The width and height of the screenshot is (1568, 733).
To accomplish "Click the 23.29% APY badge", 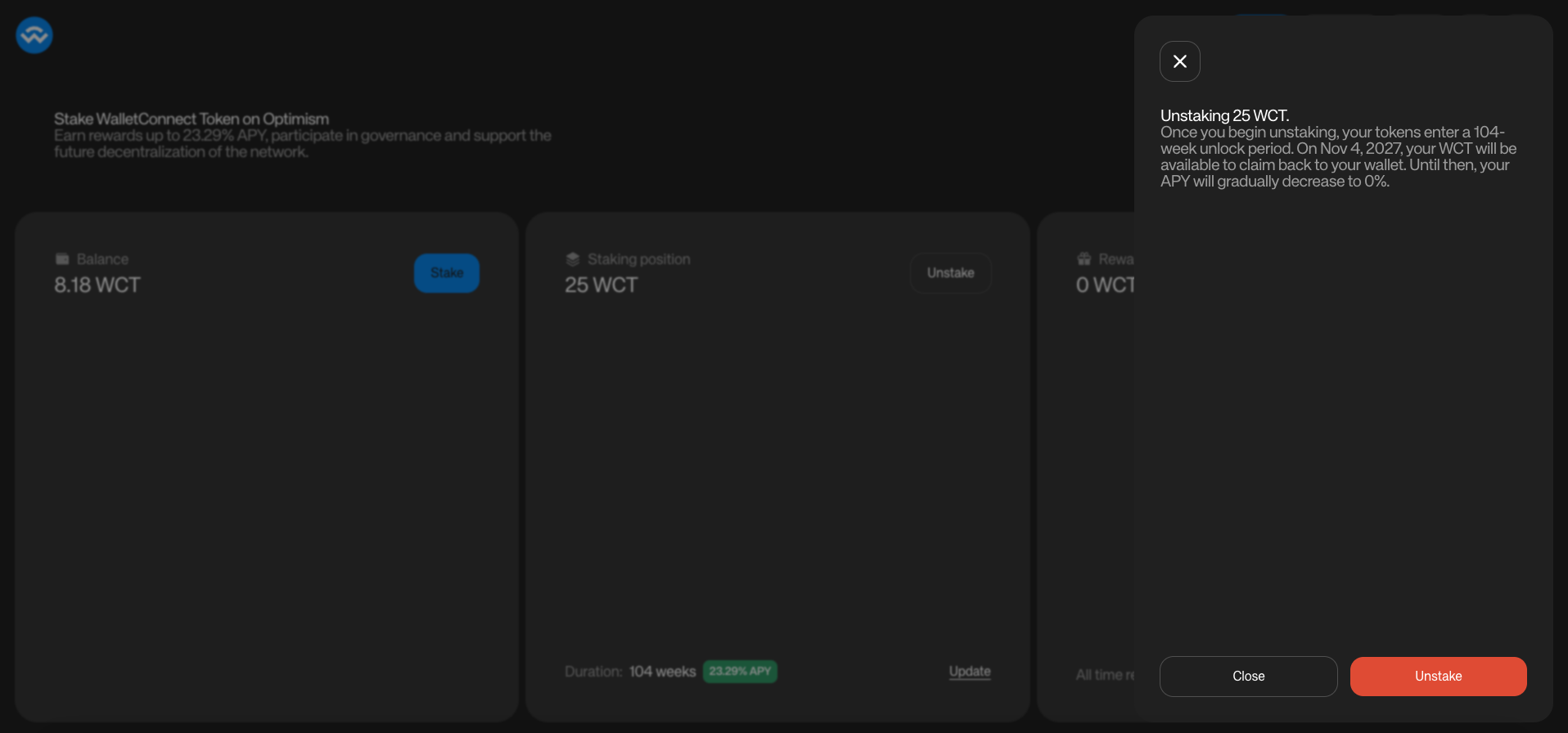I will [740, 672].
